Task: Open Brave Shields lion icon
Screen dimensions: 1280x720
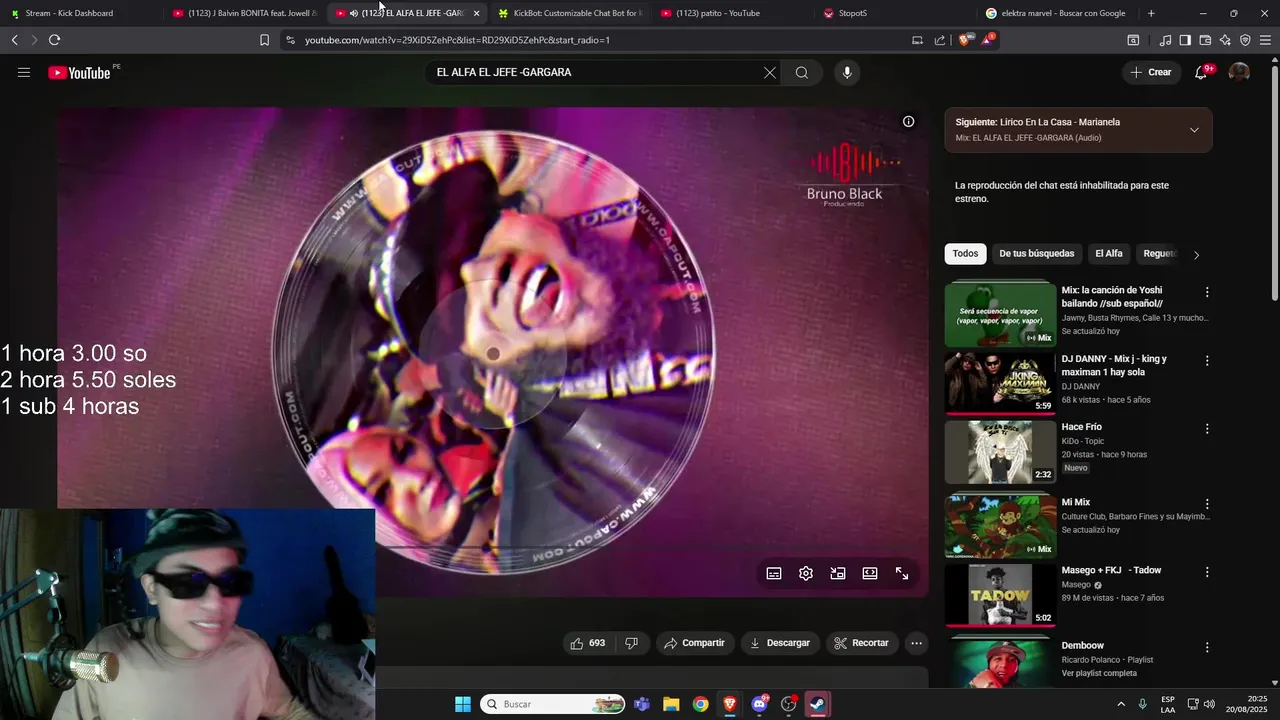Action: pyautogui.click(x=965, y=40)
